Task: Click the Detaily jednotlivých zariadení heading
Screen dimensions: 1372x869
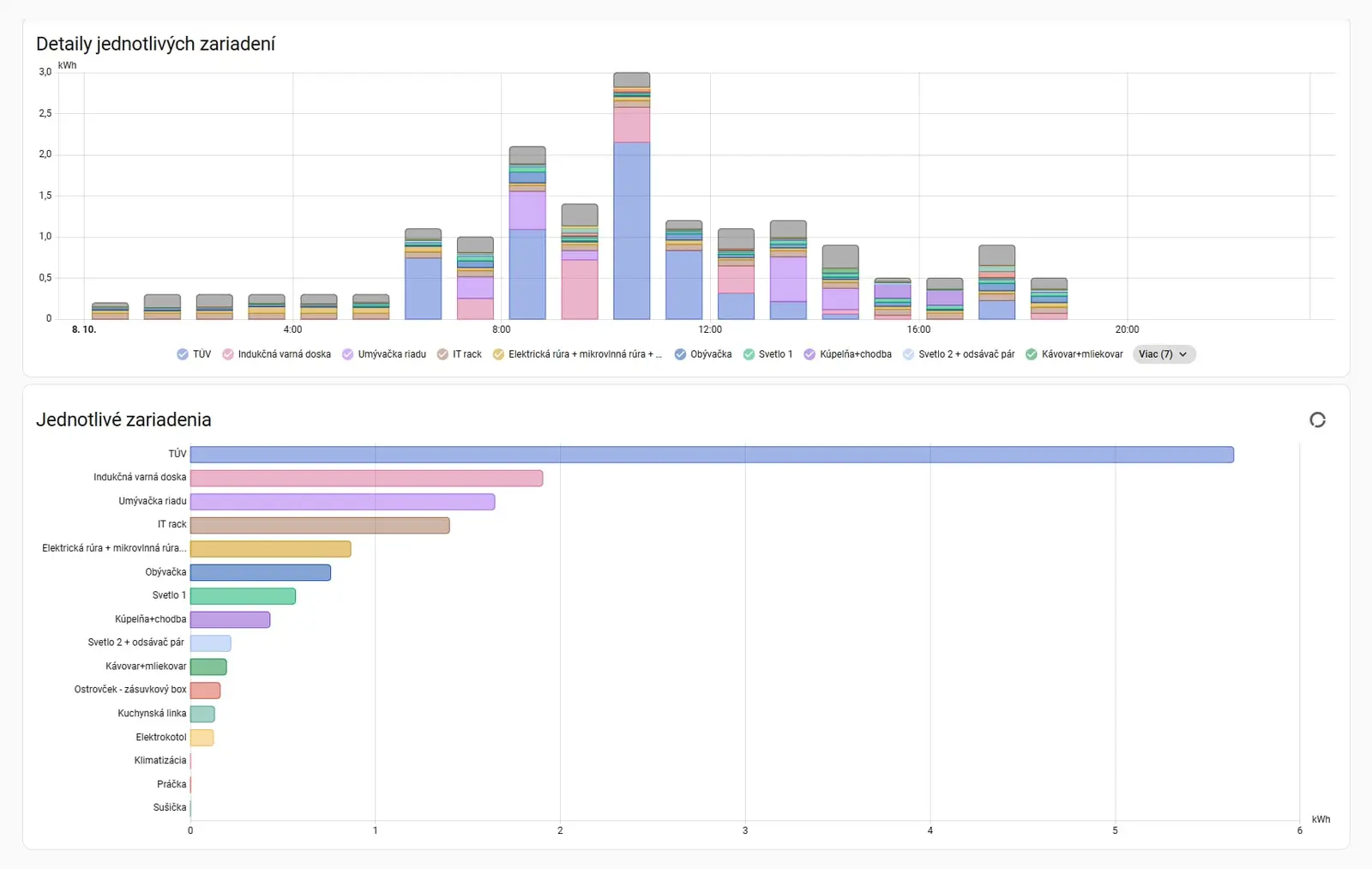Action: (155, 44)
